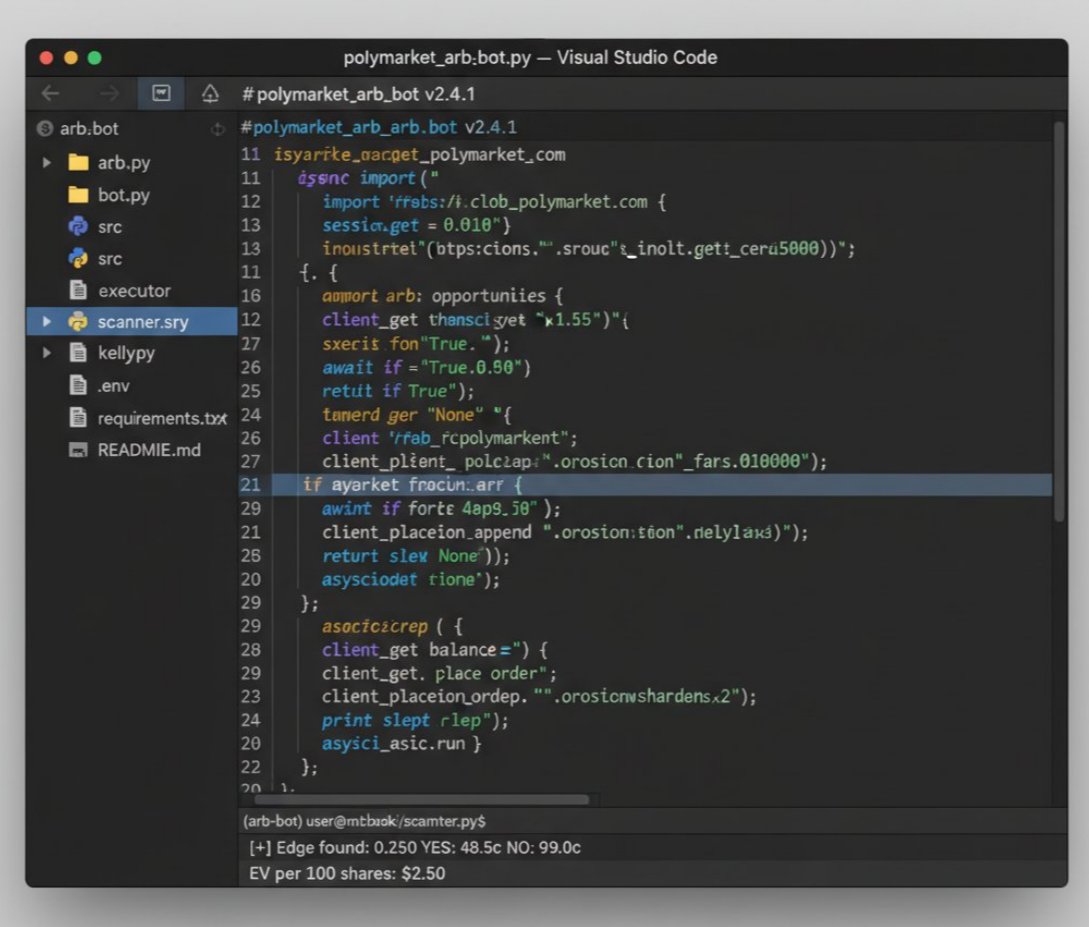Viewport: 1089px width, 927px height.
Task: Click the green maximize window button
Action: pyautogui.click(x=94, y=58)
